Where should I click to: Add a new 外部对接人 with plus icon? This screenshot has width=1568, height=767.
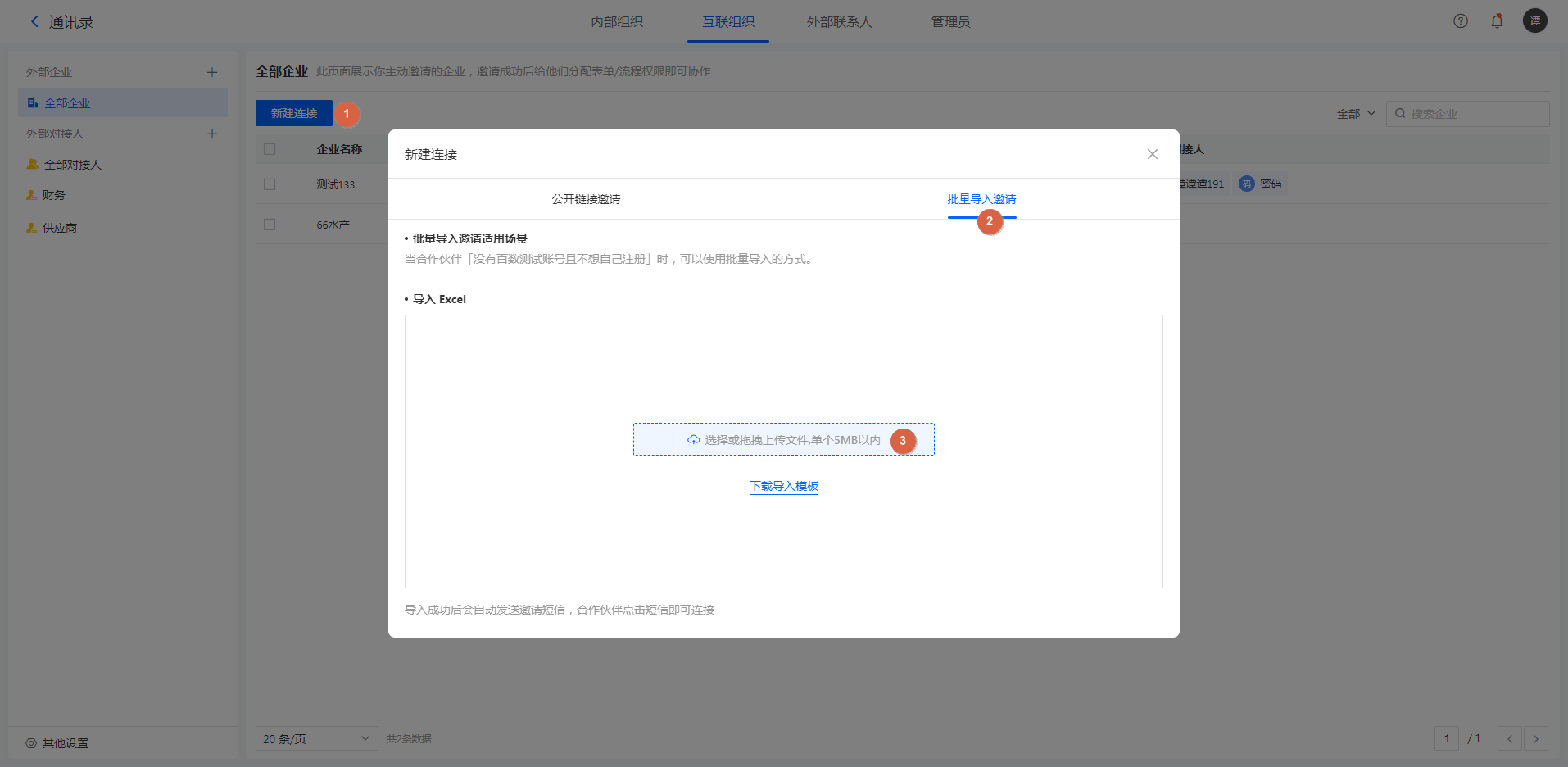coord(212,134)
